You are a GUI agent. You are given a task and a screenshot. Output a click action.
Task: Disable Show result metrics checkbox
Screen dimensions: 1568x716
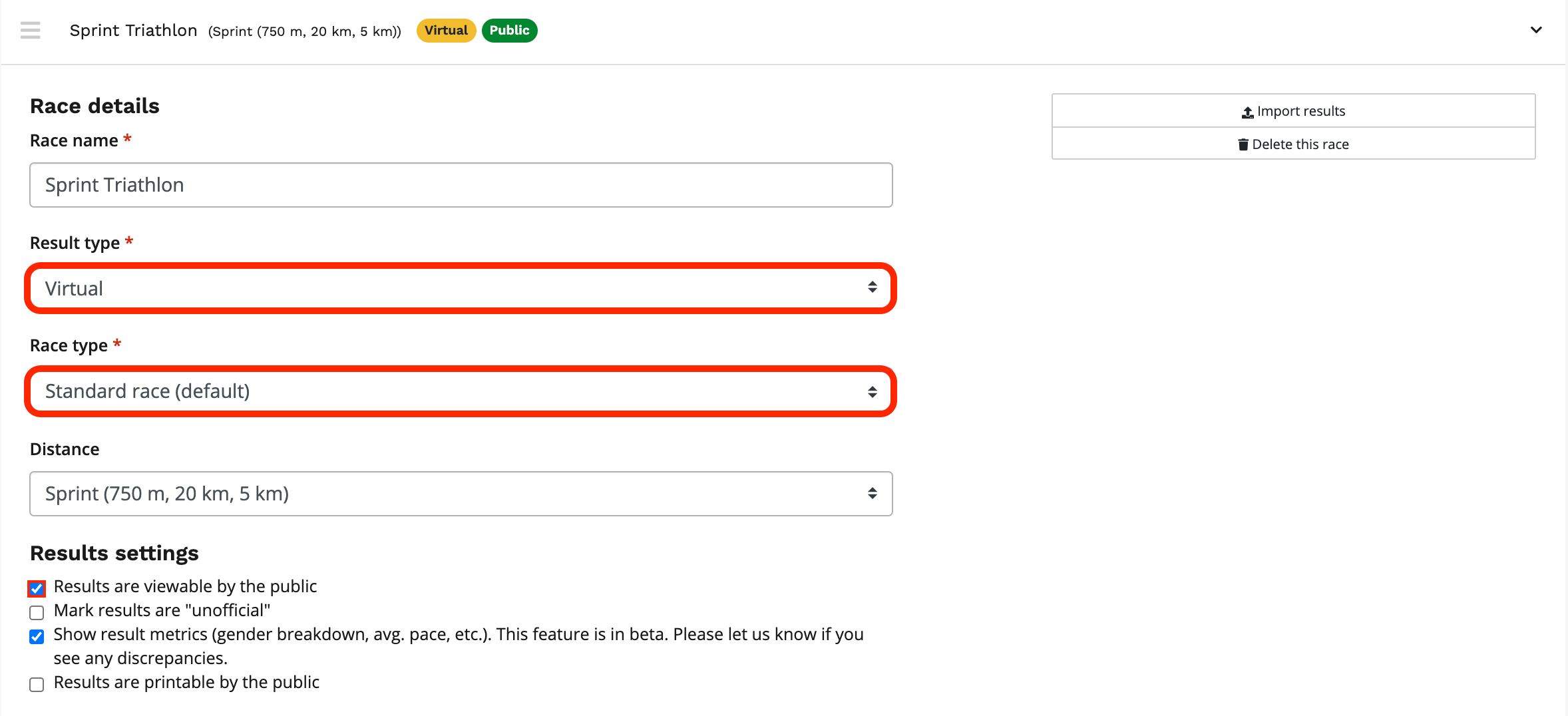pos(37,637)
